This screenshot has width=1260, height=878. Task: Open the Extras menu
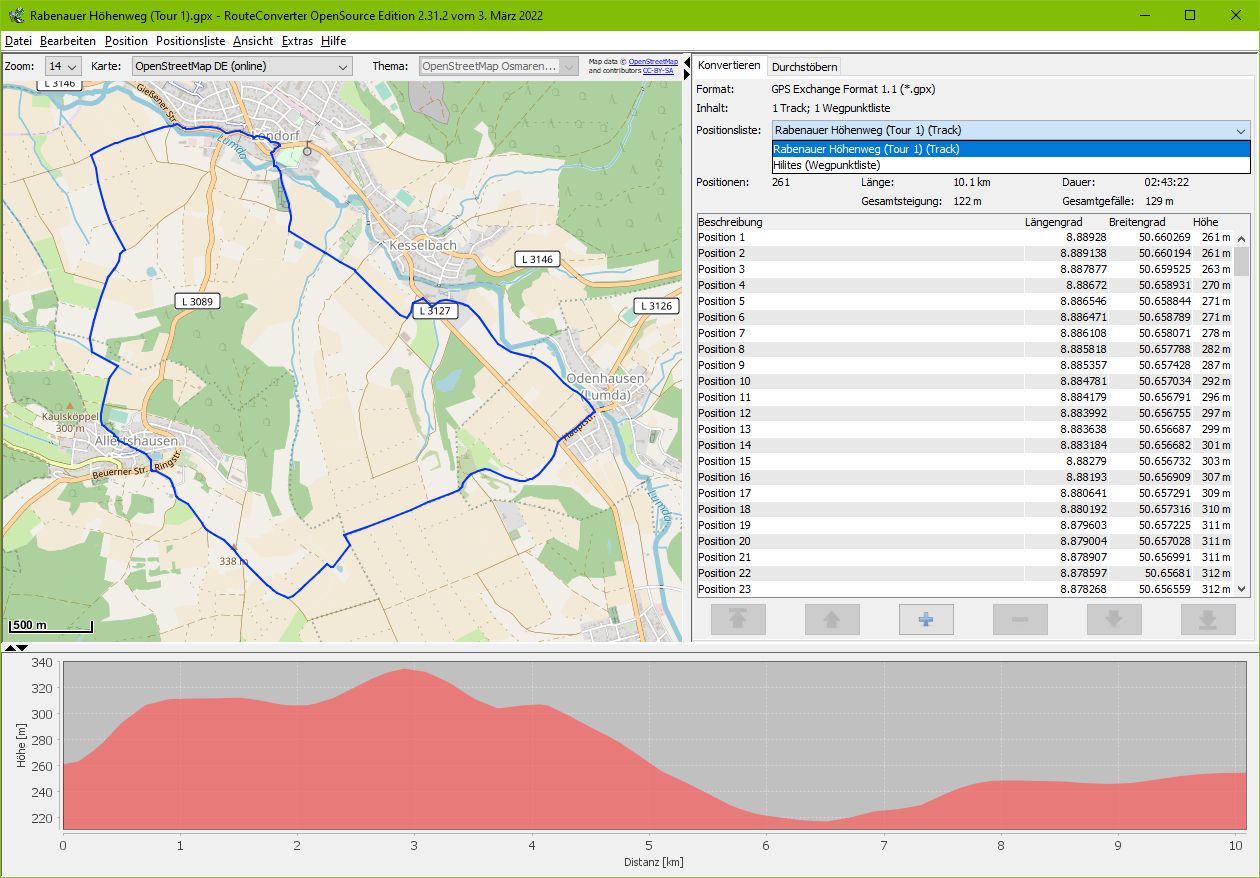click(x=297, y=41)
